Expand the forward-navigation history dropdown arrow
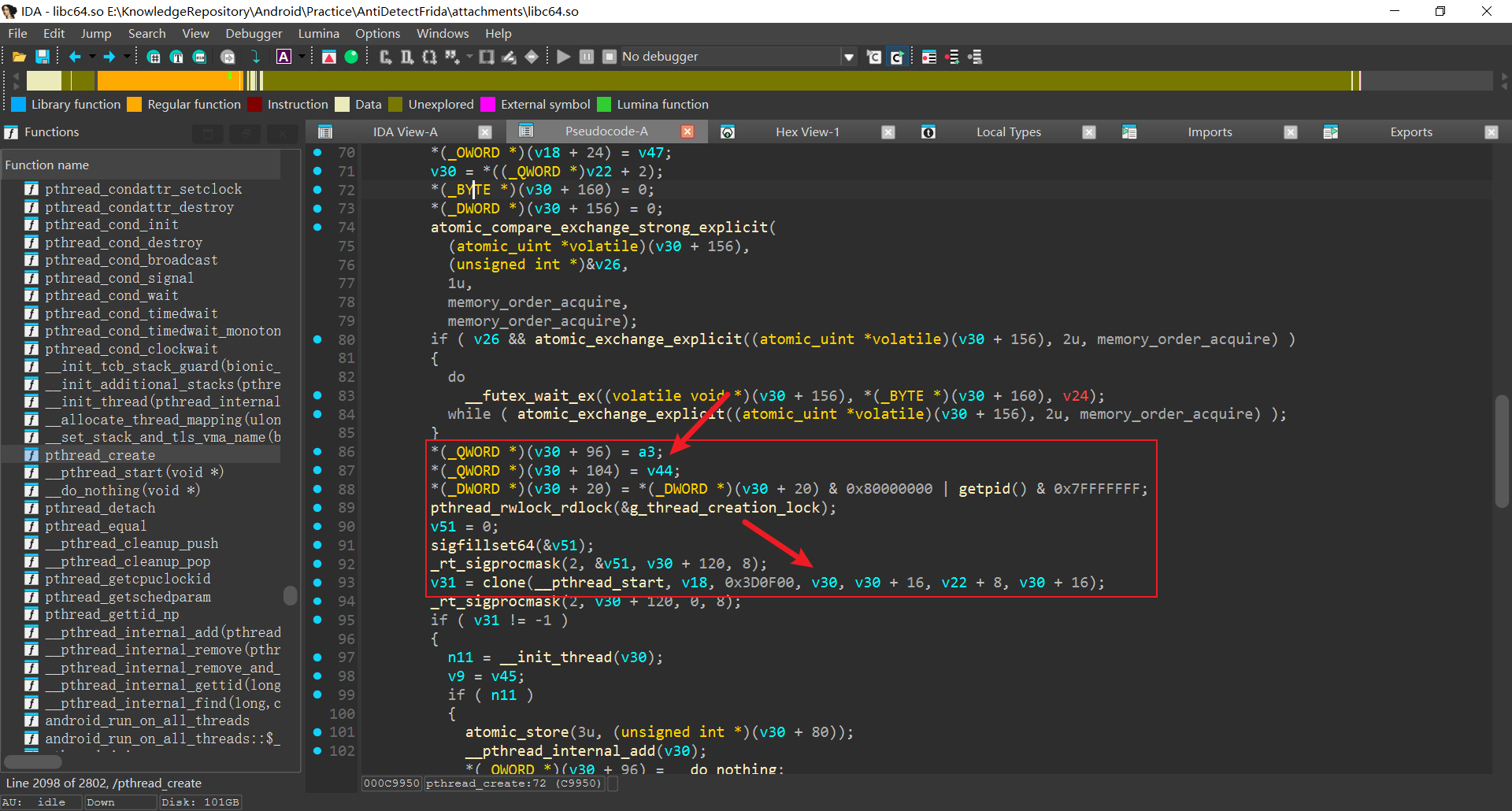 127,57
